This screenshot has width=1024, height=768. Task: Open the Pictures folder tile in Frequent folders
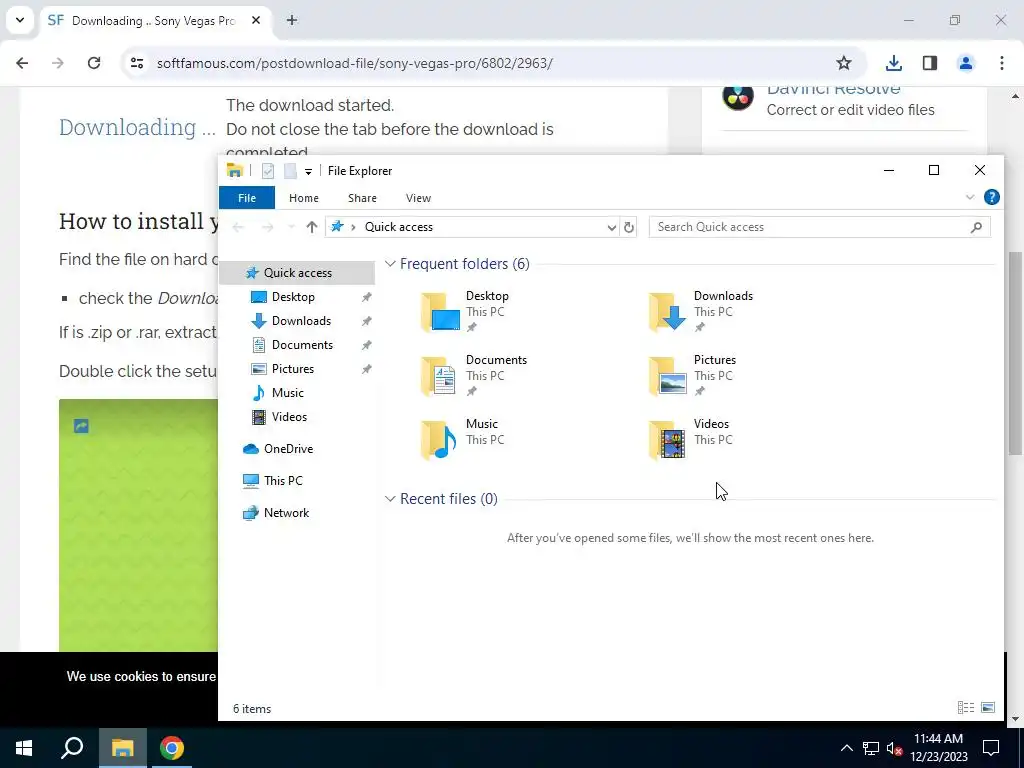pyautogui.click(x=692, y=375)
